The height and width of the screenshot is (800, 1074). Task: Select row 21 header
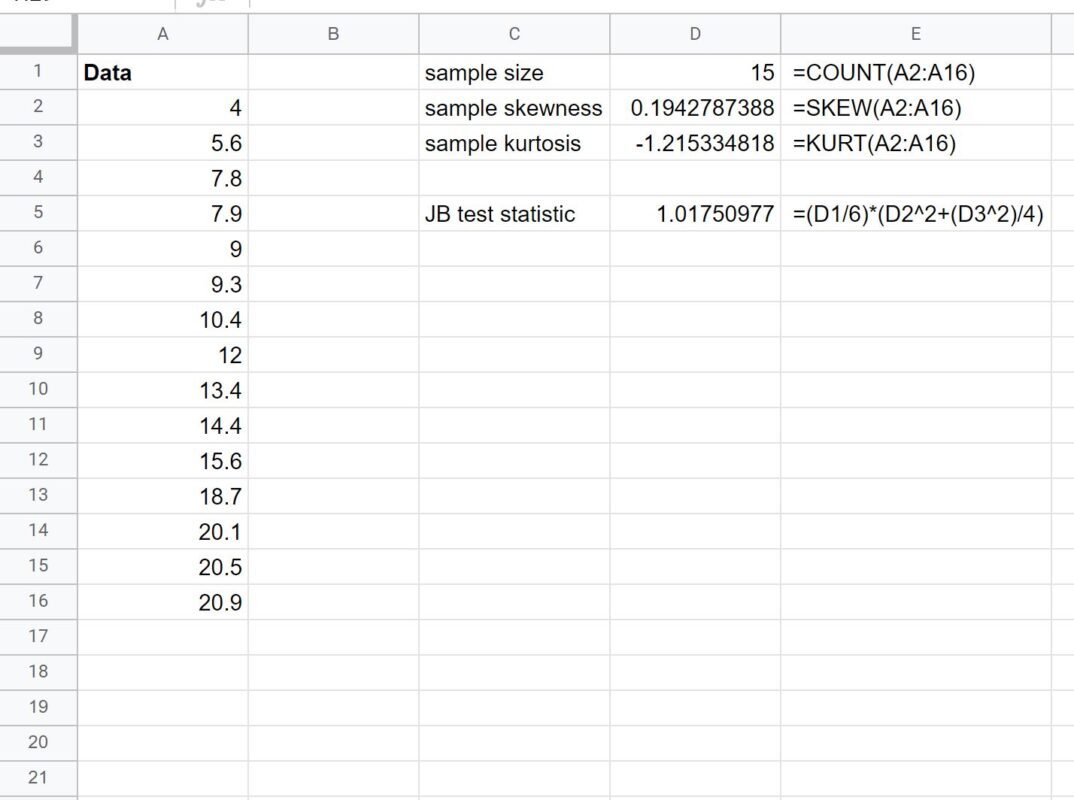point(38,777)
